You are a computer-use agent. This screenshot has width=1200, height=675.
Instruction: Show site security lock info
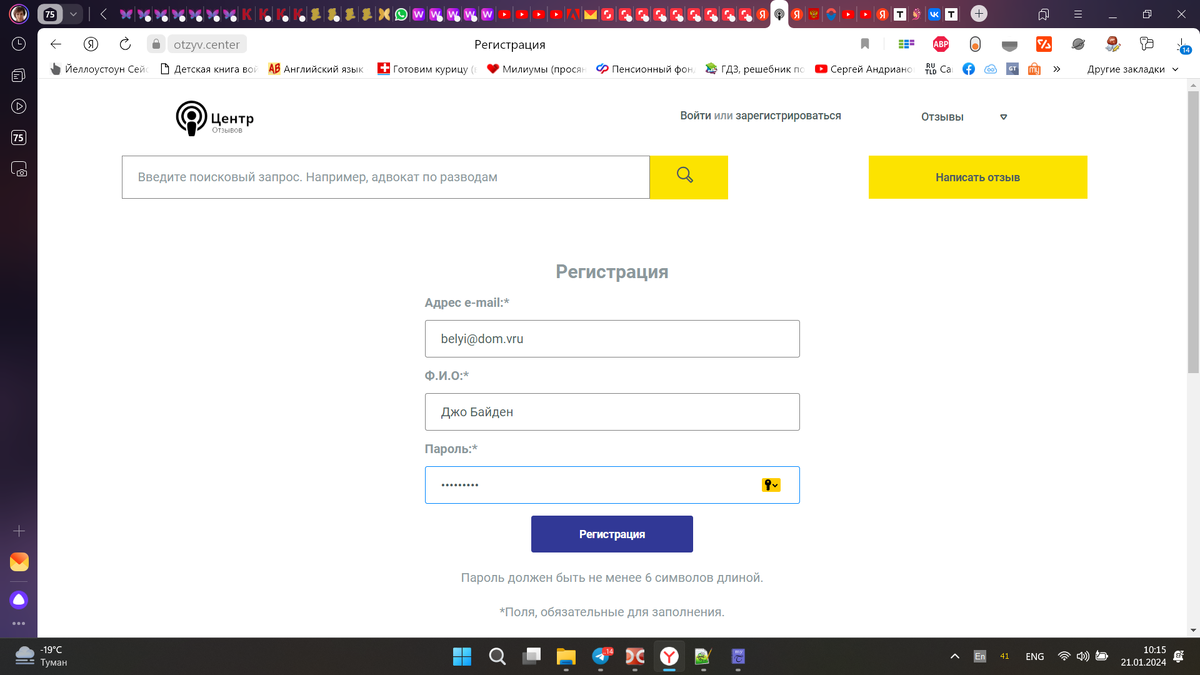coord(156,44)
